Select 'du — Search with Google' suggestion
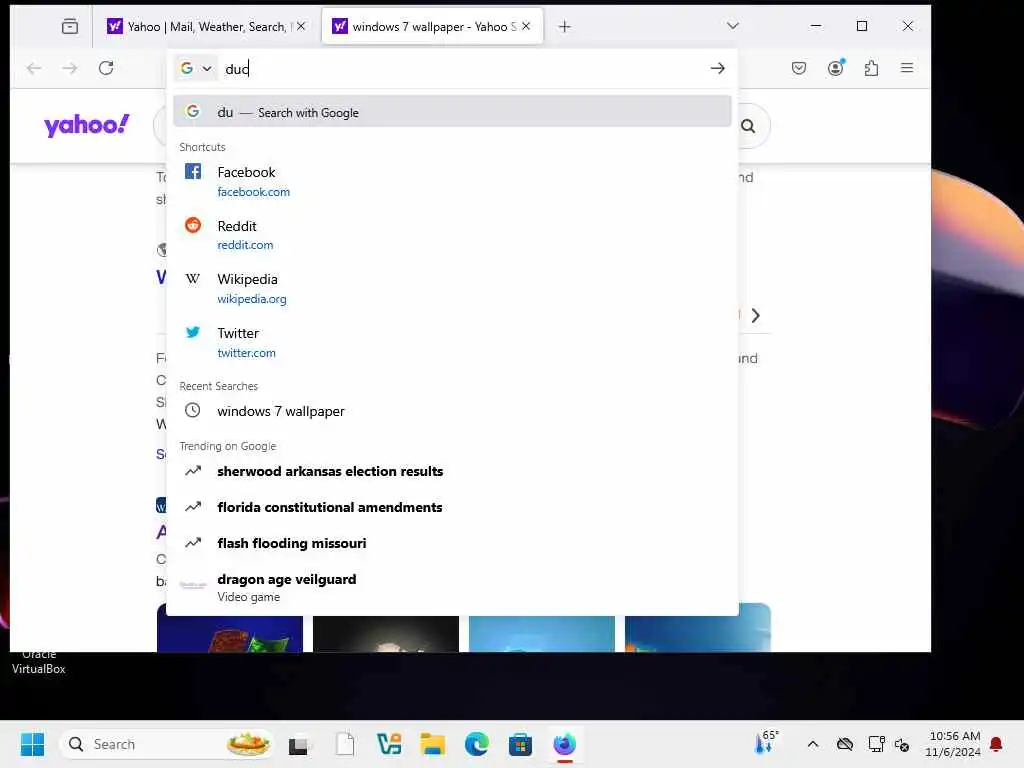Viewport: 1024px width, 768px height. [452, 112]
